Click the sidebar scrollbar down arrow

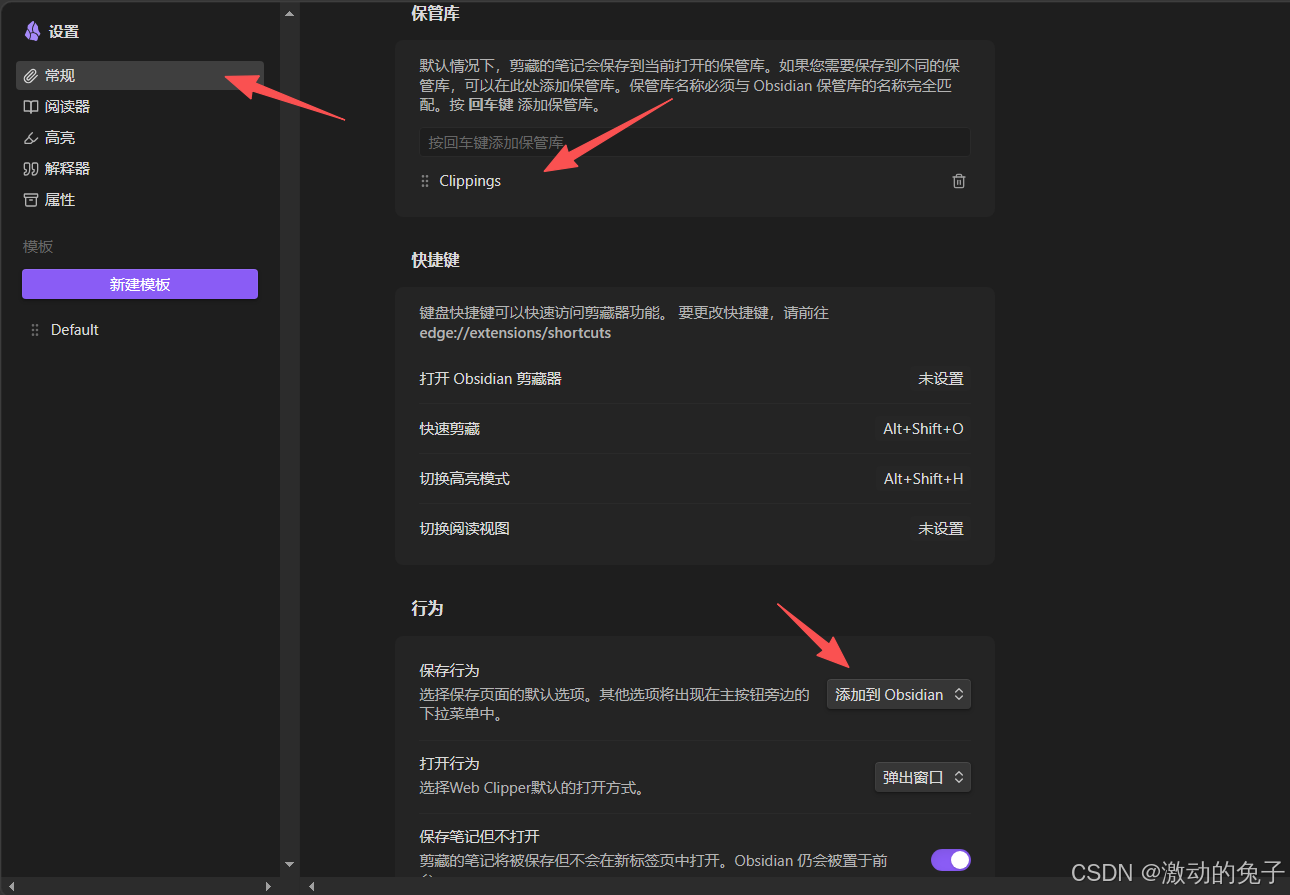click(289, 864)
